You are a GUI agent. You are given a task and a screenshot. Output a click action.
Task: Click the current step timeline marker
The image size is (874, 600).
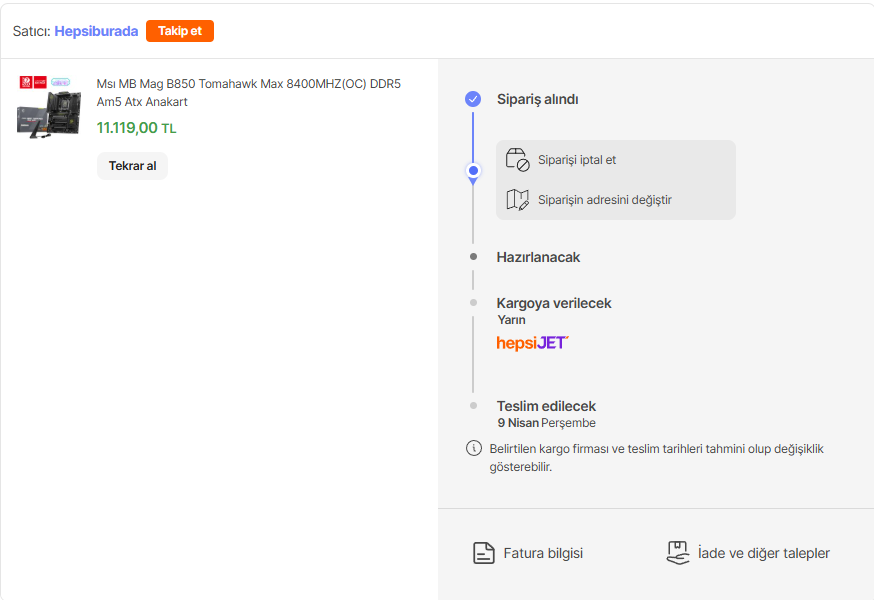(x=473, y=171)
